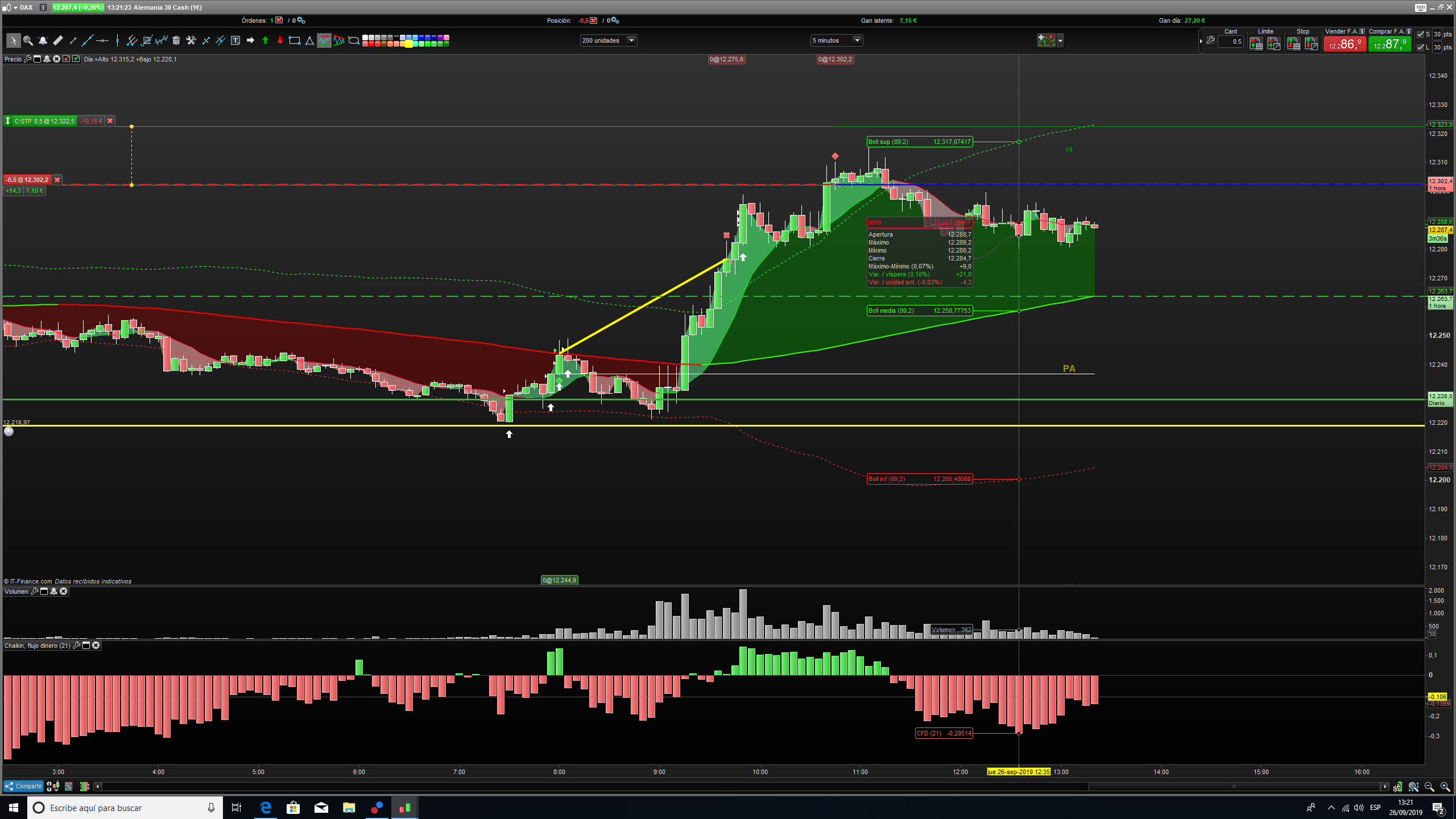Pick the yellow color swatch
Image resolution: width=1456 pixels, height=819 pixels.
point(408,44)
